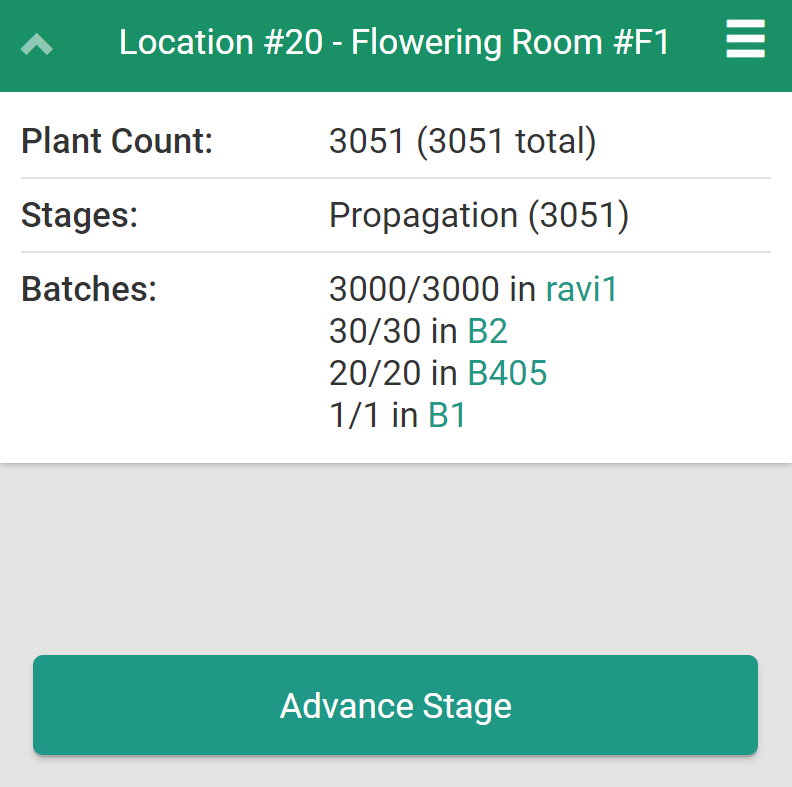Image resolution: width=792 pixels, height=787 pixels.
Task: Open the ravi1 batch link
Action: [582, 289]
